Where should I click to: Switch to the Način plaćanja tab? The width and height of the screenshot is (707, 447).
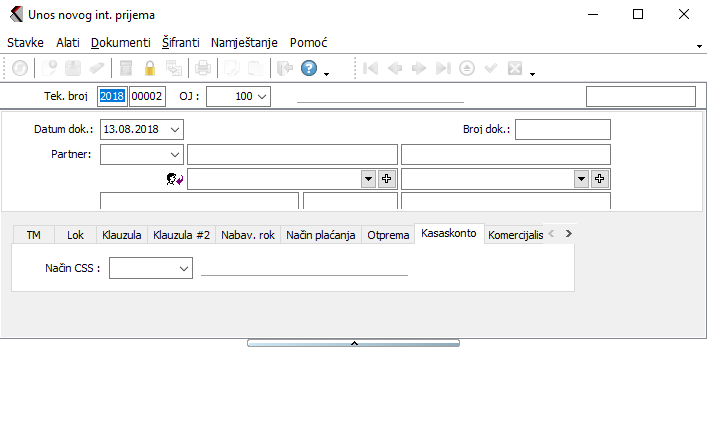coord(320,235)
